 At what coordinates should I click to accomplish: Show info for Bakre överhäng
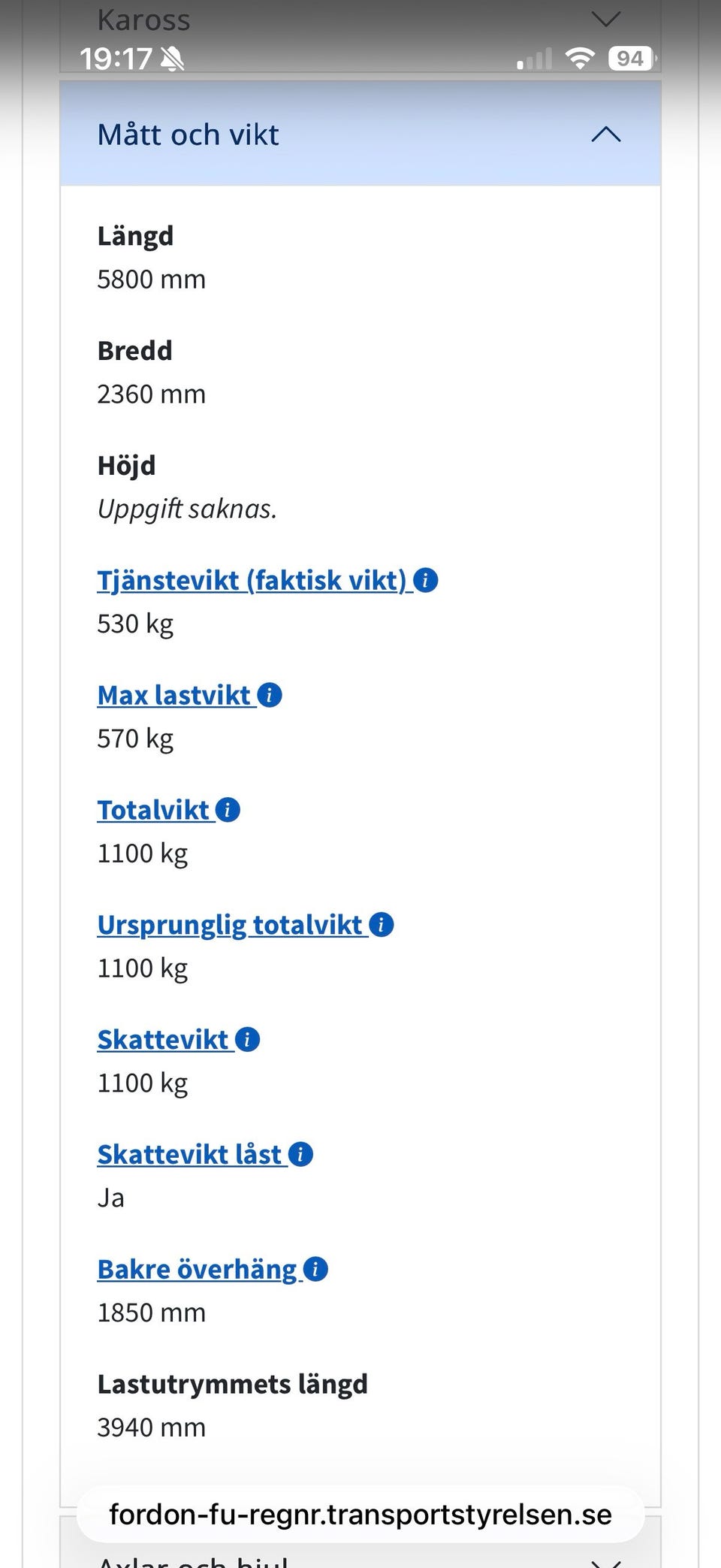(x=316, y=1270)
